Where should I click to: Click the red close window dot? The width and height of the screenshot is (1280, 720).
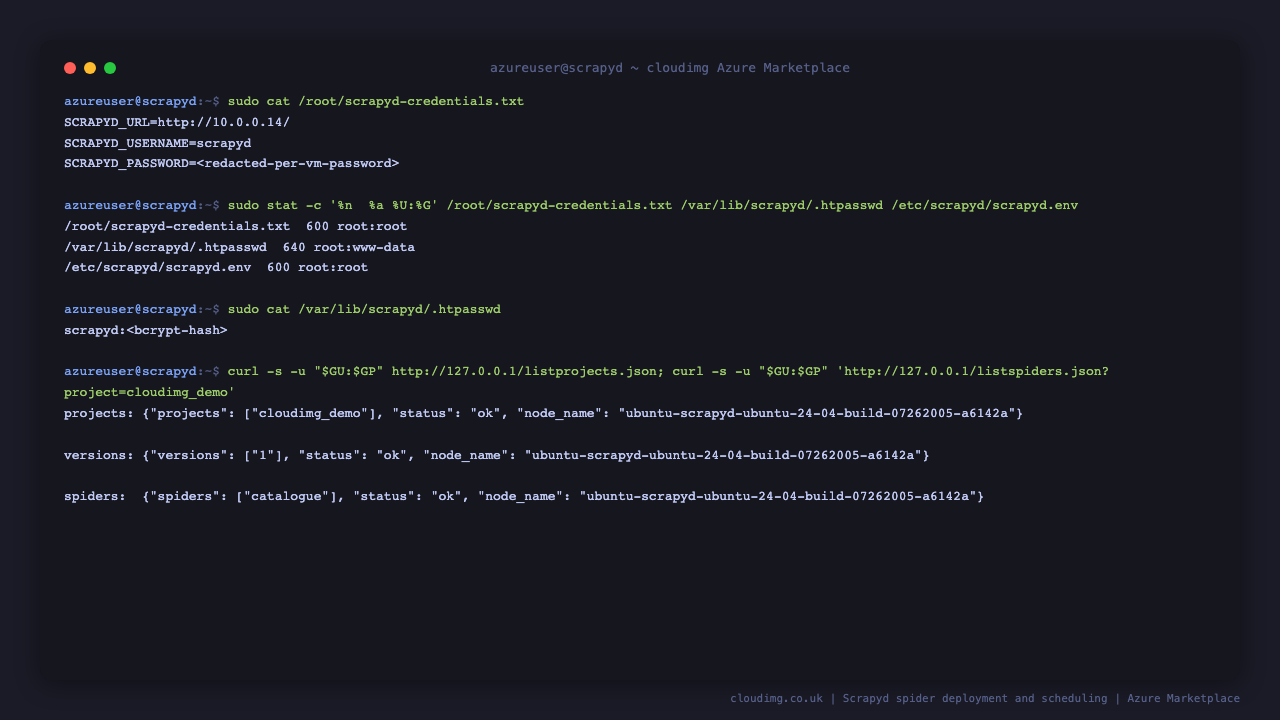[70, 68]
